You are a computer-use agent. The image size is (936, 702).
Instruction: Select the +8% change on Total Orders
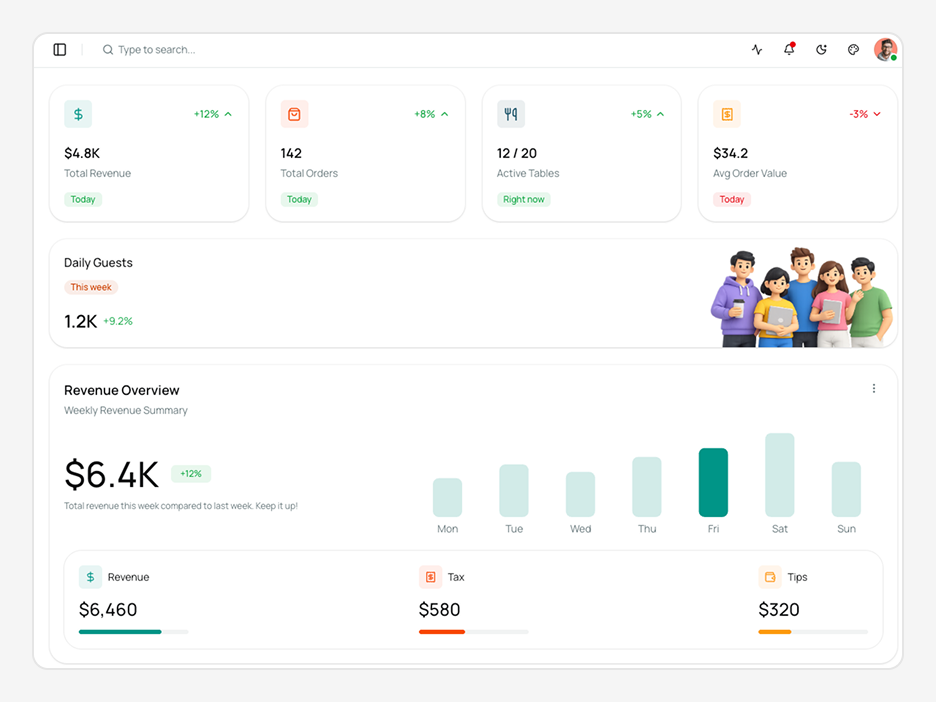point(425,114)
